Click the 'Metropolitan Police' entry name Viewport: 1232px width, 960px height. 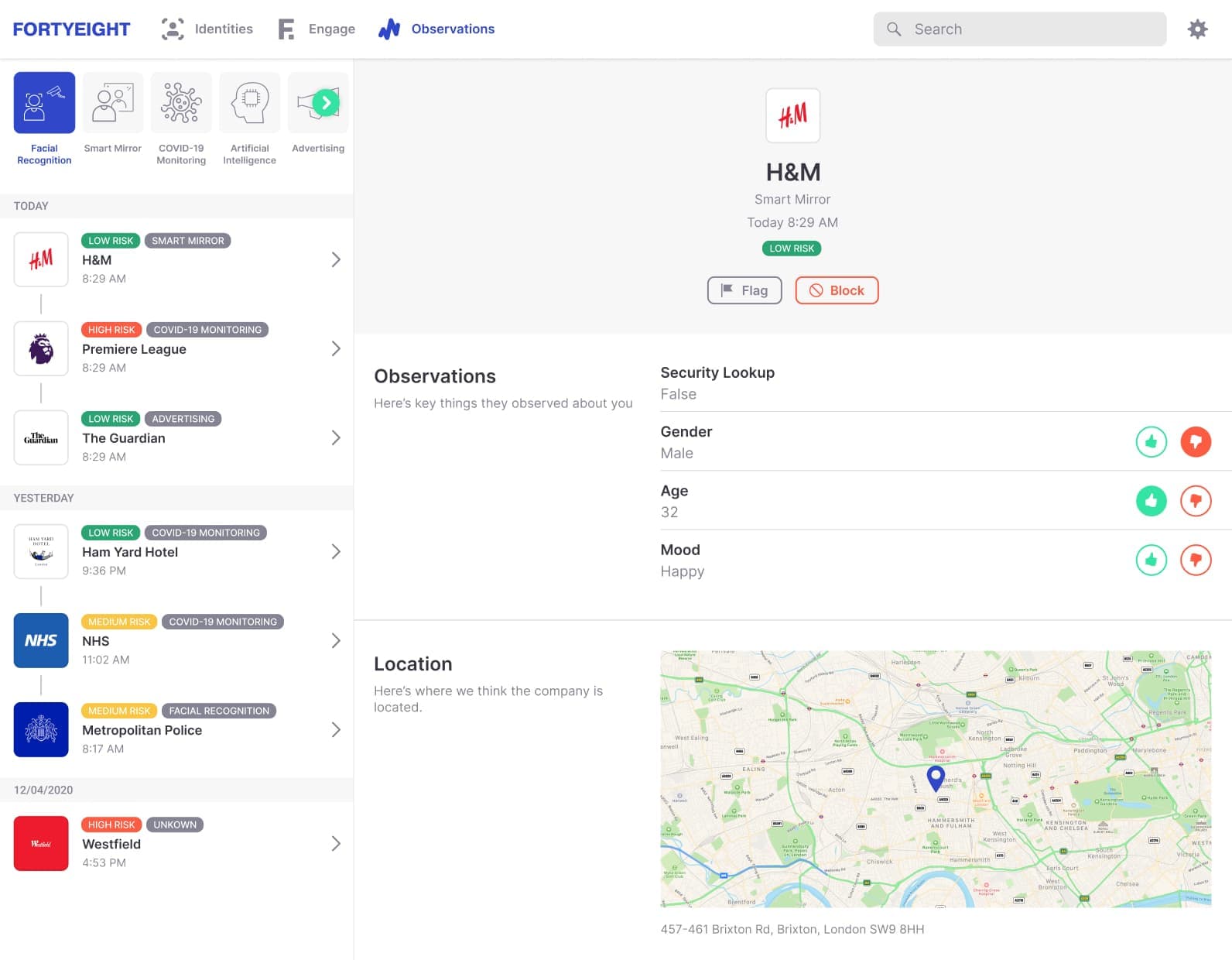click(x=142, y=730)
